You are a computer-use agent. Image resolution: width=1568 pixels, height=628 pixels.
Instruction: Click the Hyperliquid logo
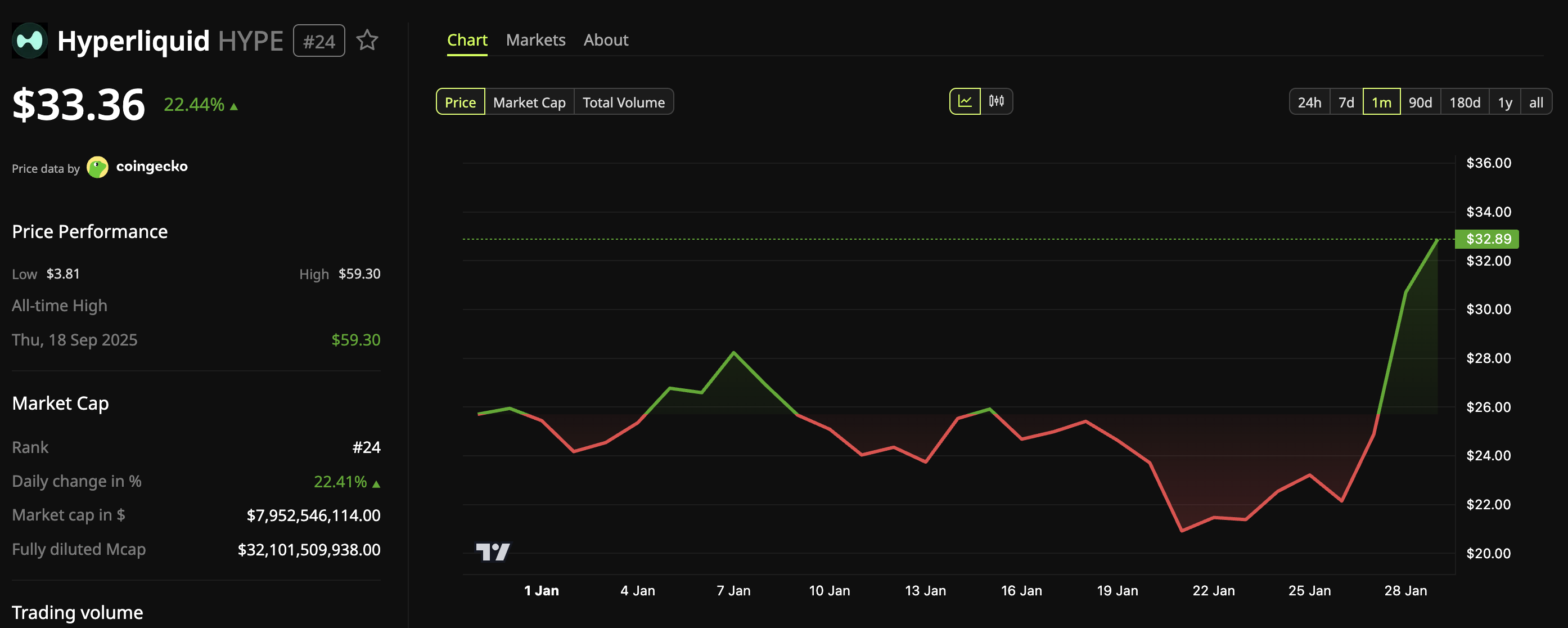coord(30,40)
